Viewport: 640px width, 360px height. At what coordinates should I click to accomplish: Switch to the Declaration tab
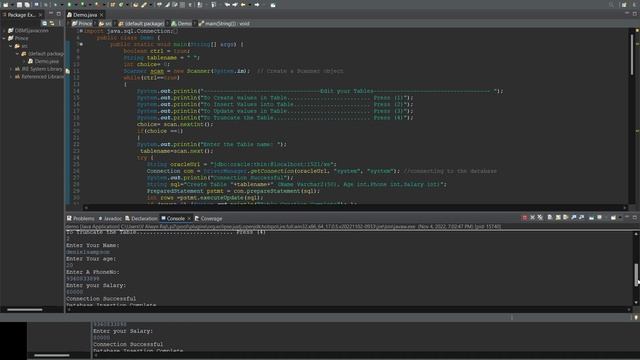click(x=141, y=218)
